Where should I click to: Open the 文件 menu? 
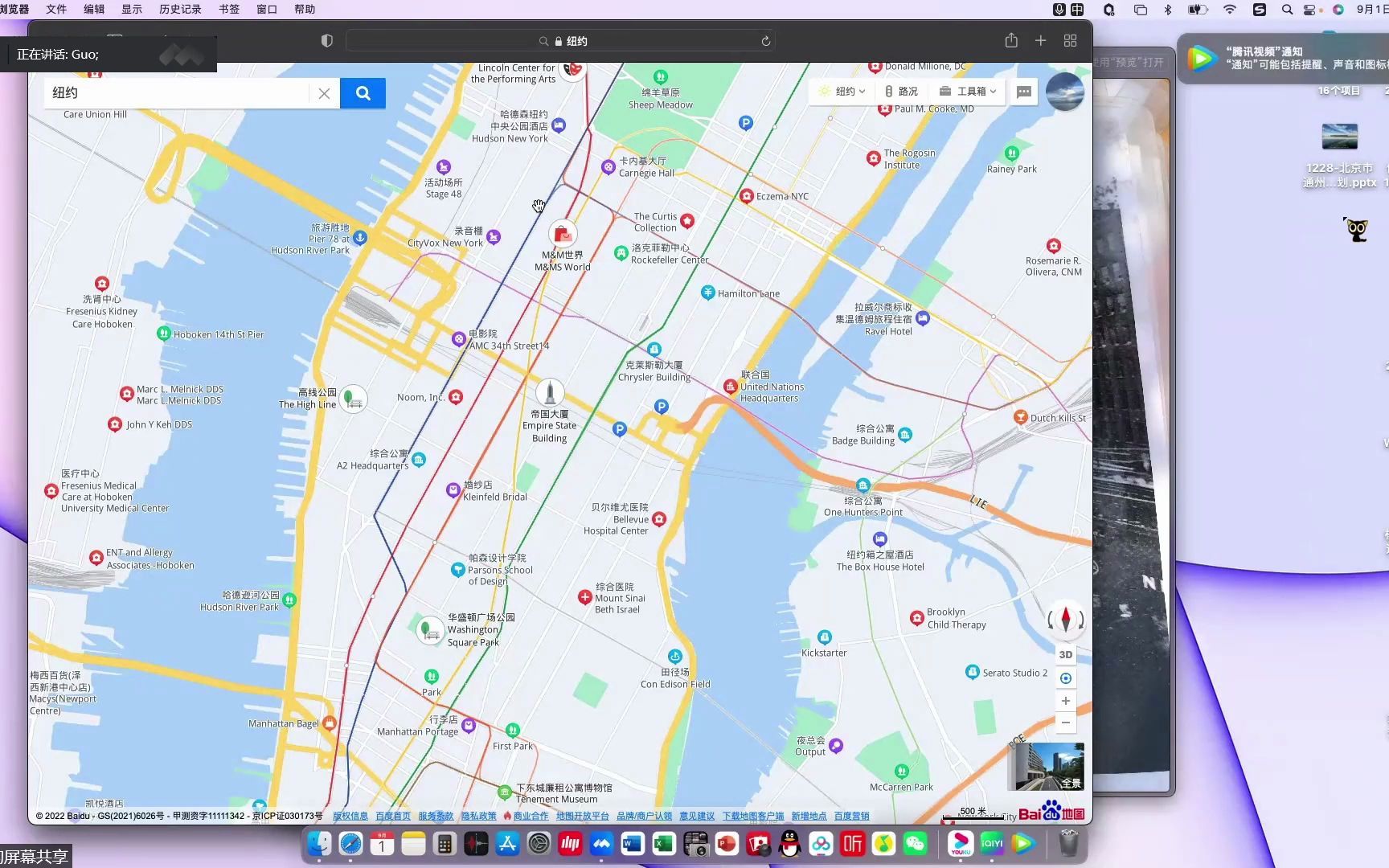56,9
